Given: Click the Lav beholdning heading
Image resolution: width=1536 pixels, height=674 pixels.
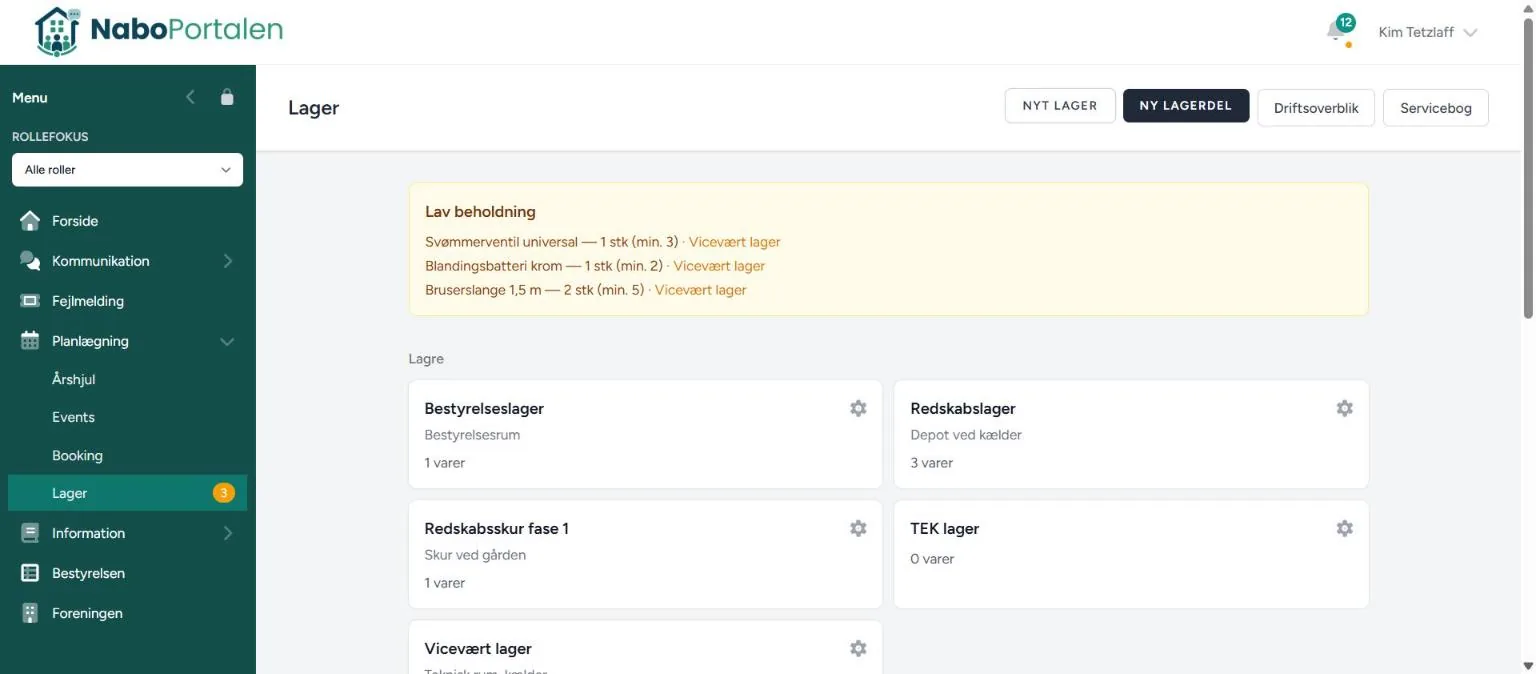Looking at the screenshot, I should (480, 212).
